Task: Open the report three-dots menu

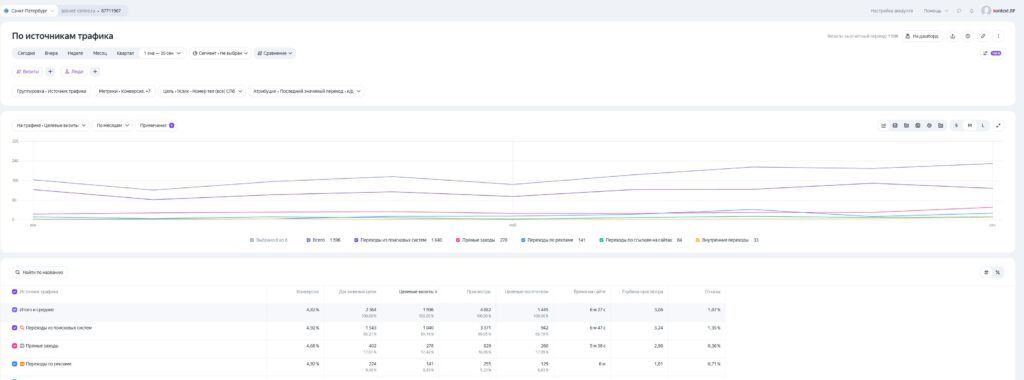Action: tap(998, 36)
